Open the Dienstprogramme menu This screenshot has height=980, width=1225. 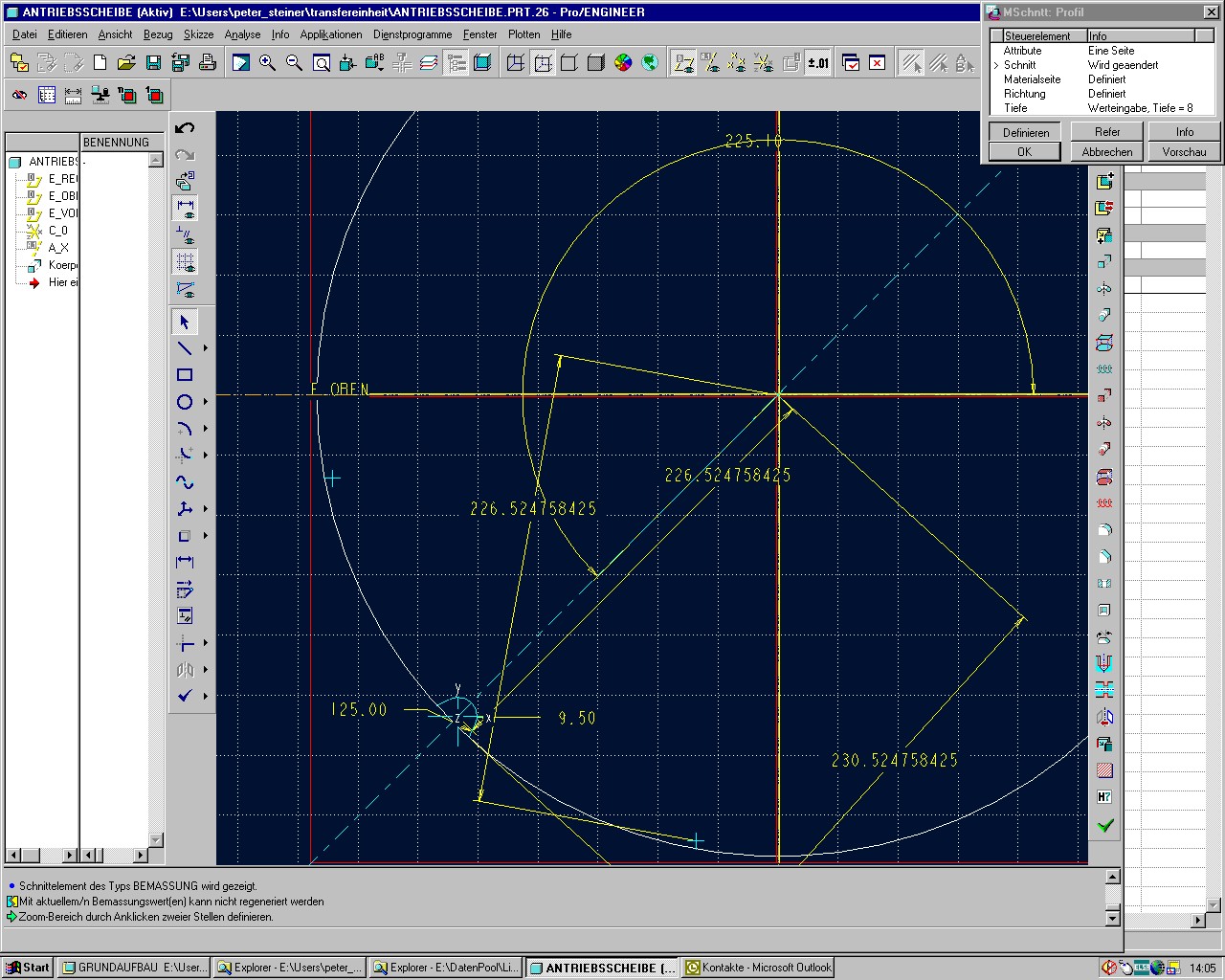pos(412,34)
